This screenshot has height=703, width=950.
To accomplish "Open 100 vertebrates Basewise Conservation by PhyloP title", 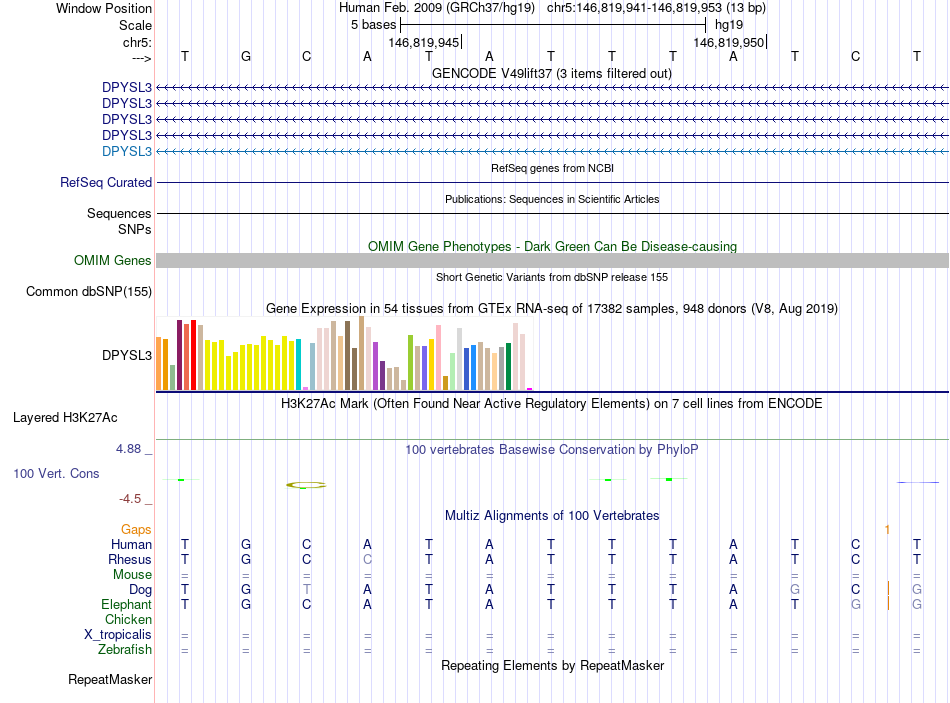I will click(552, 450).
